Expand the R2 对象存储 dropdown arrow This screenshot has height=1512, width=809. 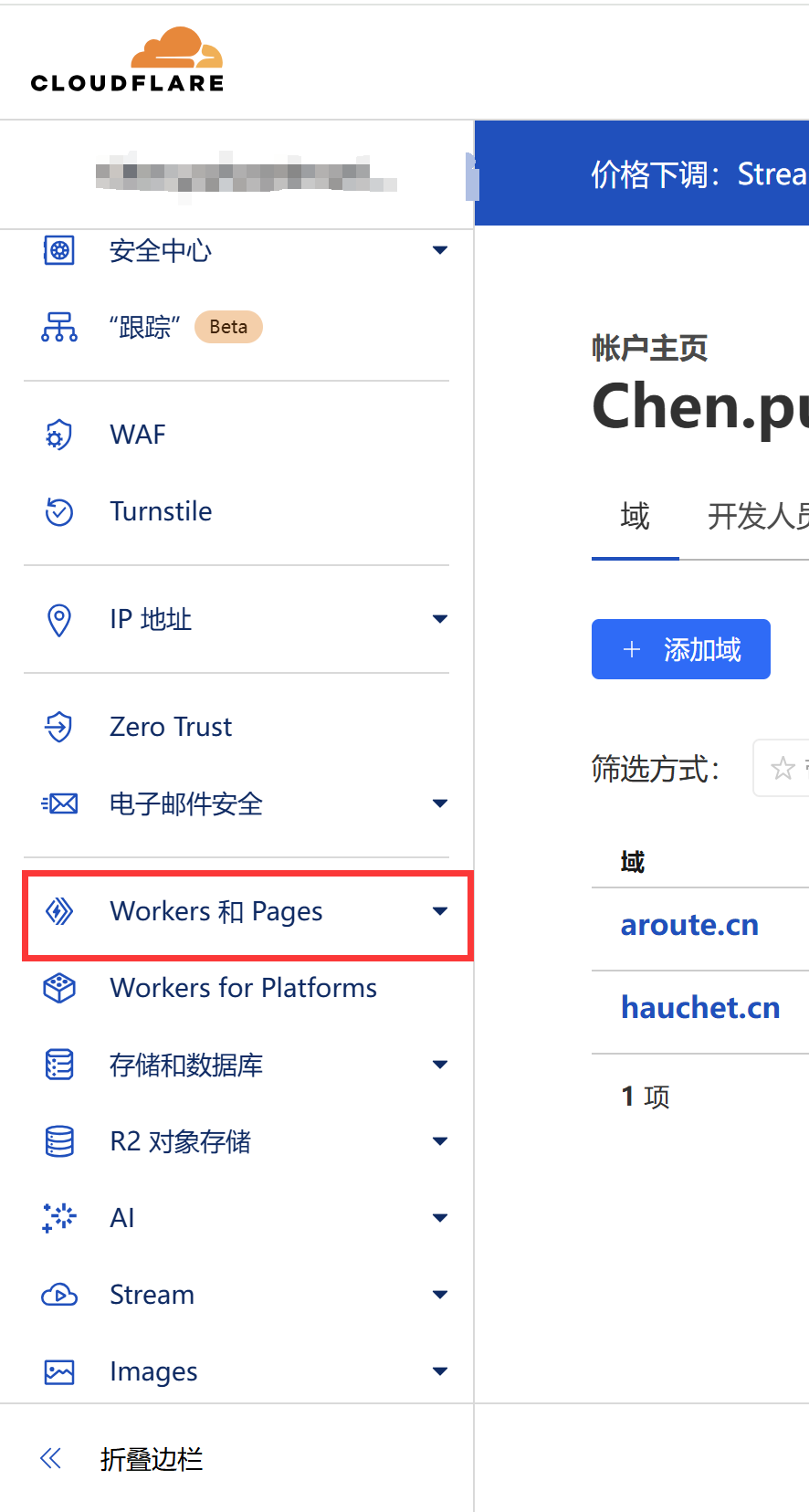(x=440, y=1141)
